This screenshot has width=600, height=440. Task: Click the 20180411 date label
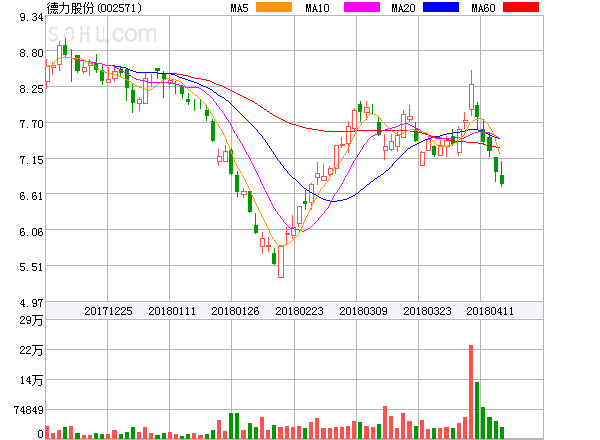click(490, 311)
